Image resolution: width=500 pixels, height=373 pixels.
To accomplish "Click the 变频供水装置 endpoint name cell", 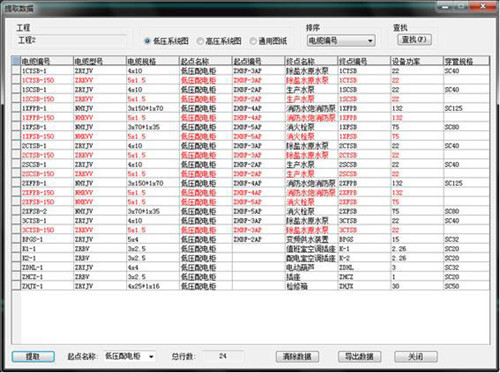I will pos(311,239).
